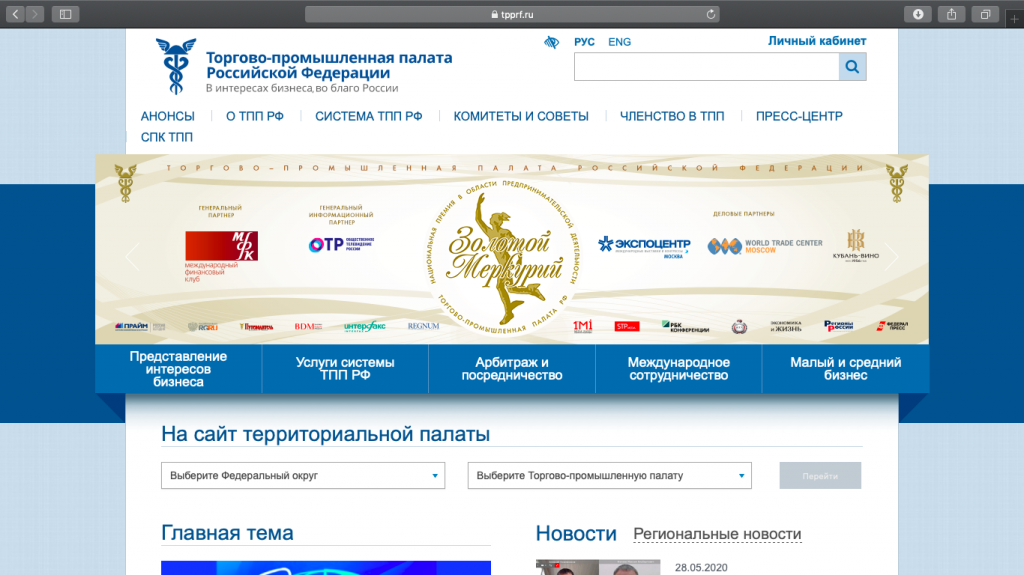Open Малый и средний бизнес section
The height and width of the screenshot is (575, 1024).
pos(846,369)
